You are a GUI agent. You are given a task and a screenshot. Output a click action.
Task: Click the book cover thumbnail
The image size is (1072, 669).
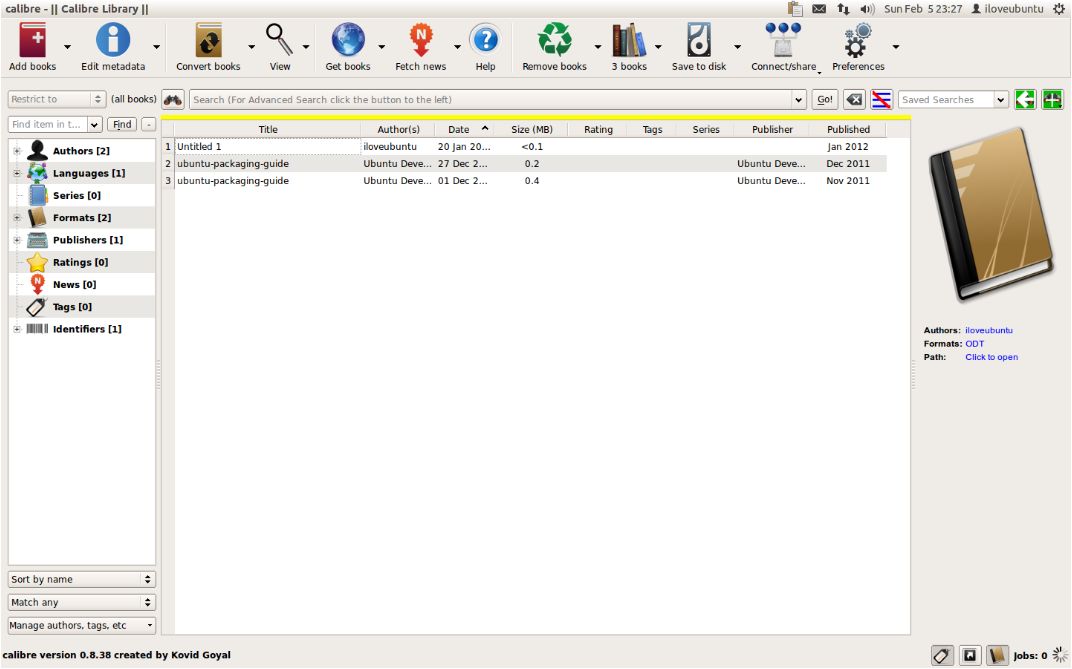coord(991,215)
